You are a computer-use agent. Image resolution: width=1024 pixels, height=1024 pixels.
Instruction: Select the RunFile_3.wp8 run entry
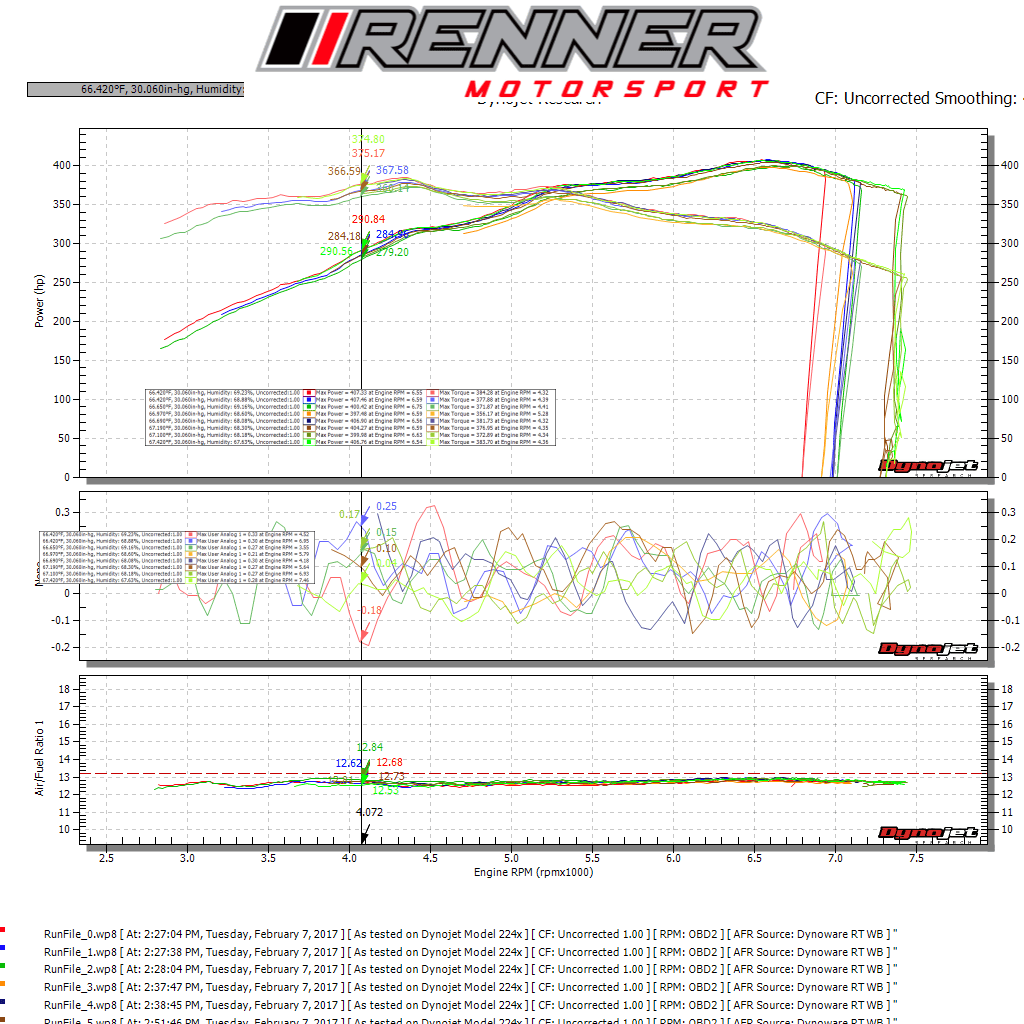pos(470,987)
